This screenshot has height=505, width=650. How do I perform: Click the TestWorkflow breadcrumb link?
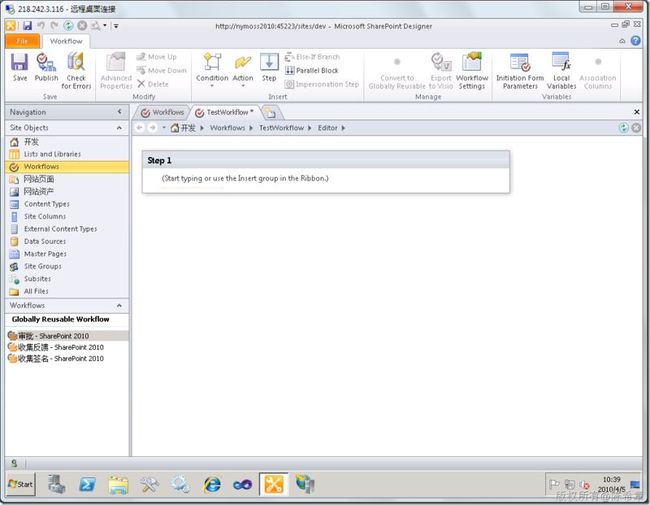(x=281, y=128)
